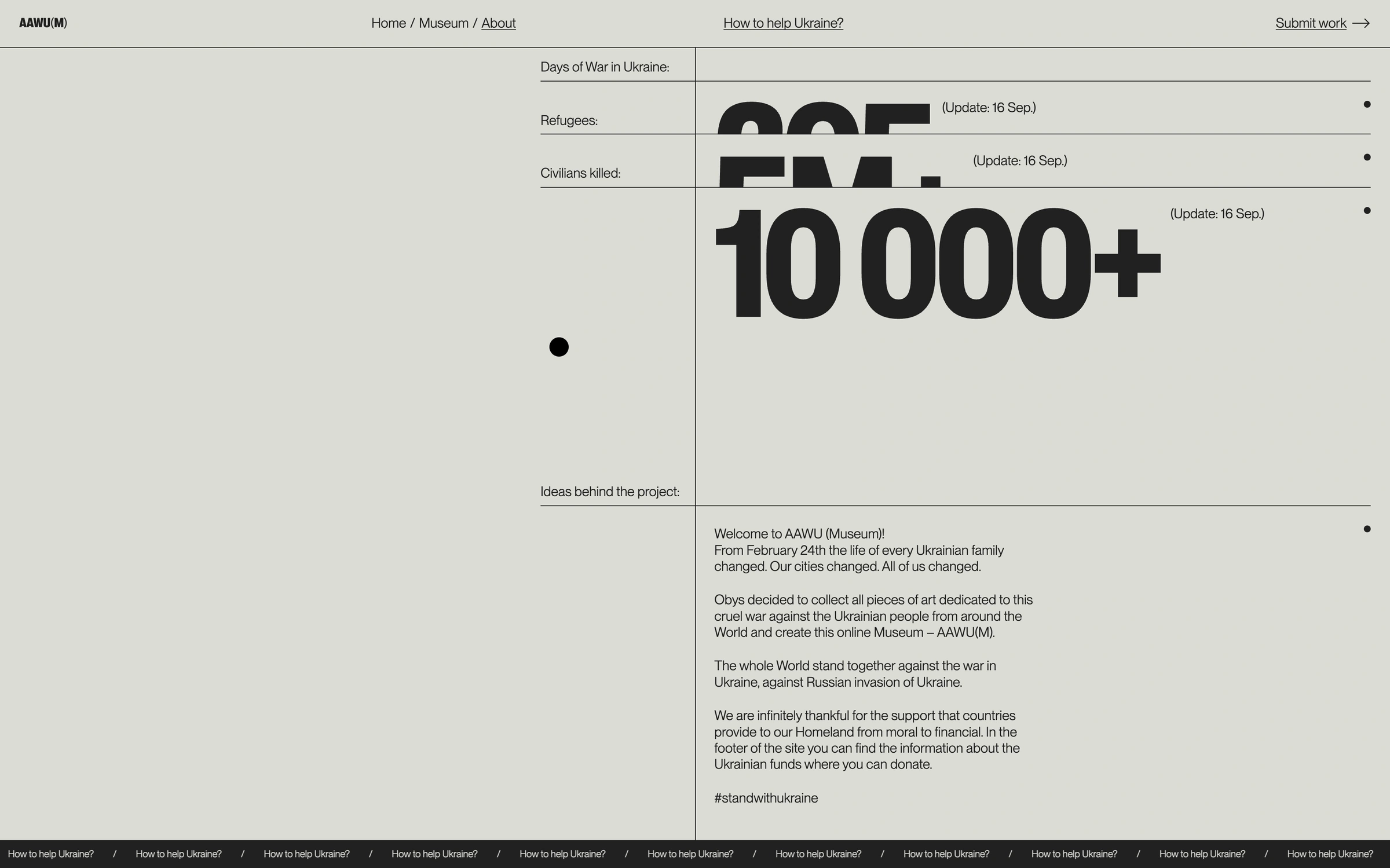Image resolution: width=1390 pixels, height=868 pixels.
Task: Click the Civilians killed section label
Action: coord(580,173)
